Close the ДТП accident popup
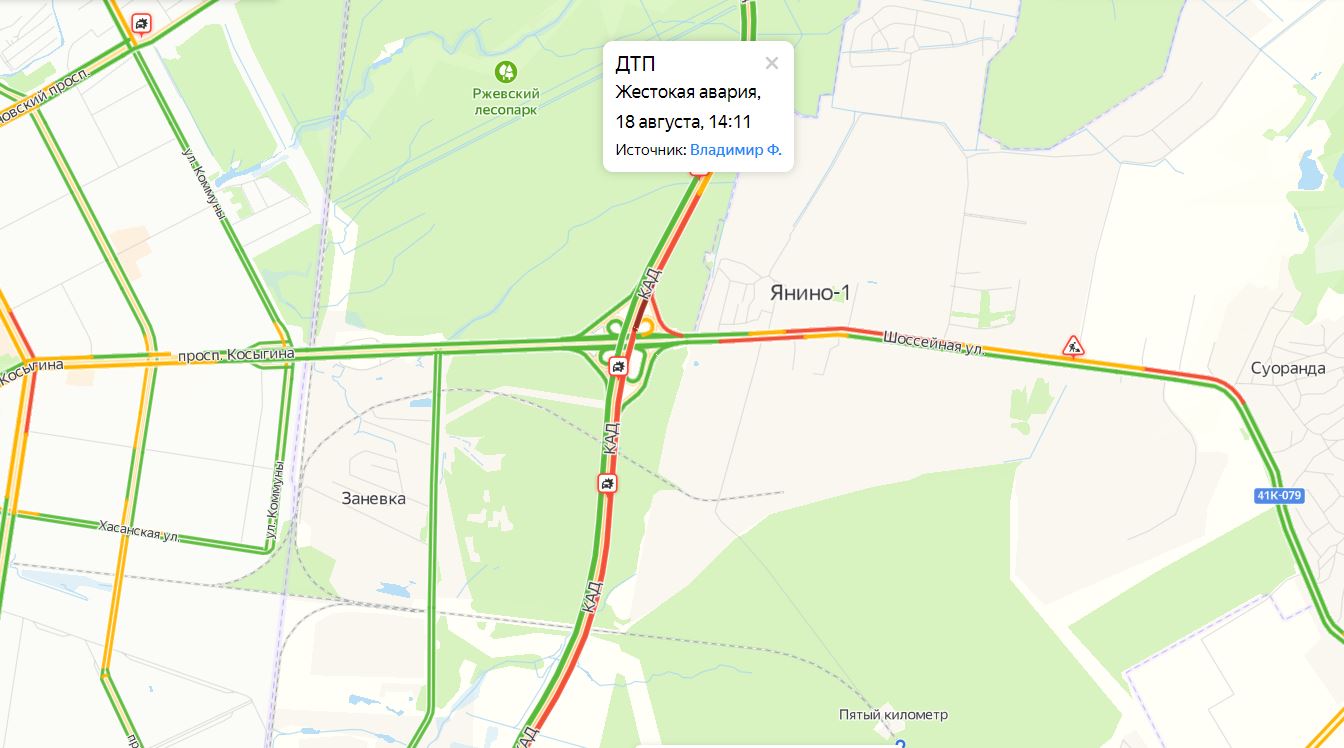Viewport: 1344px width, 748px height. click(x=771, y=63)
